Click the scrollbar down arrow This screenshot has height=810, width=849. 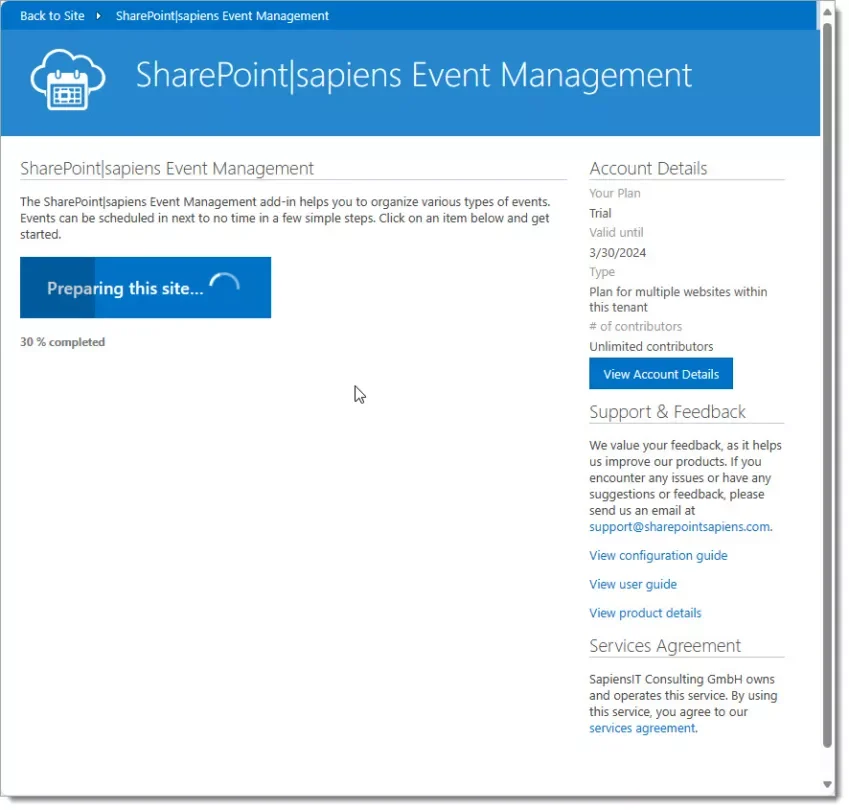click(827, 784)
